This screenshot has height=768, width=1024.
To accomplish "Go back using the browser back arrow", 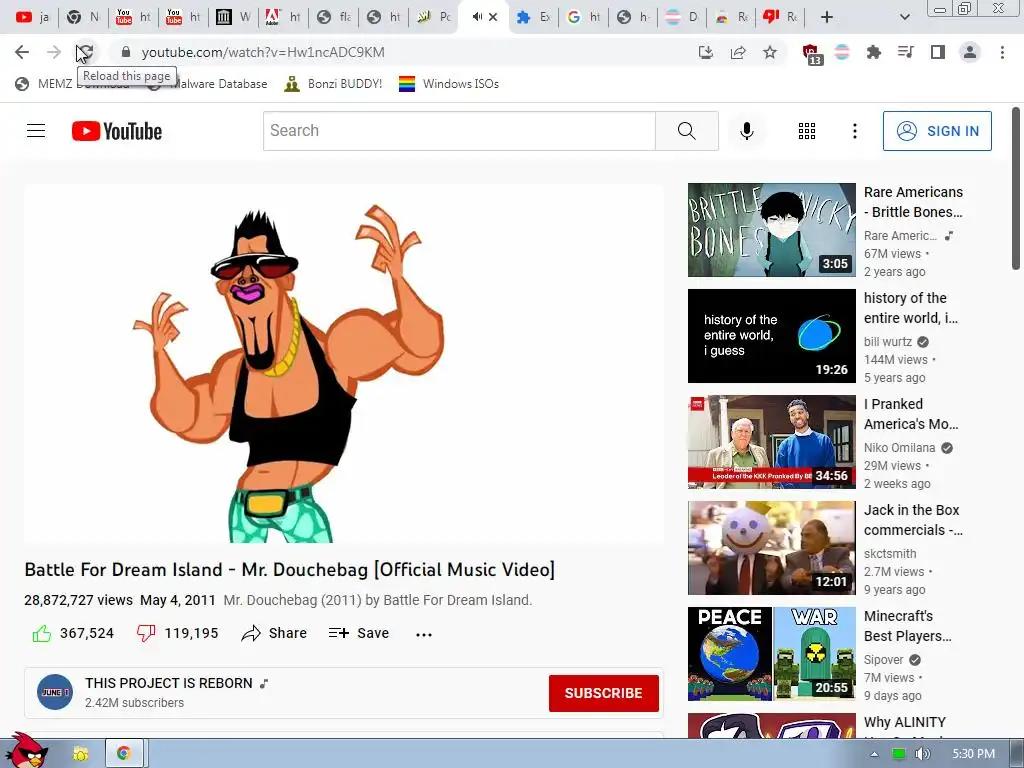I will point(22,52).
